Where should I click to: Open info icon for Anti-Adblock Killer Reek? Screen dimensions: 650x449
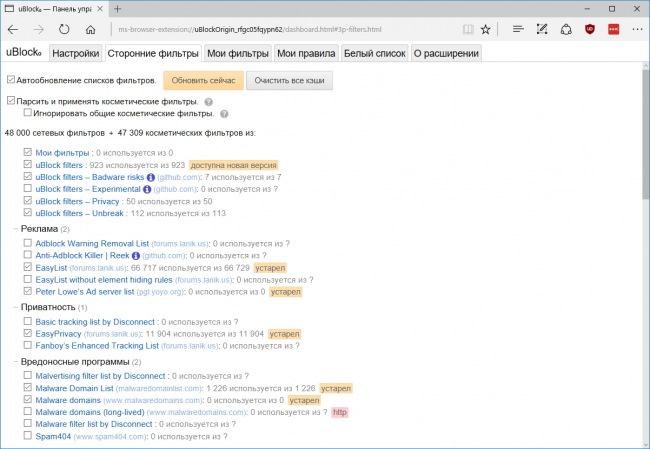136,256
